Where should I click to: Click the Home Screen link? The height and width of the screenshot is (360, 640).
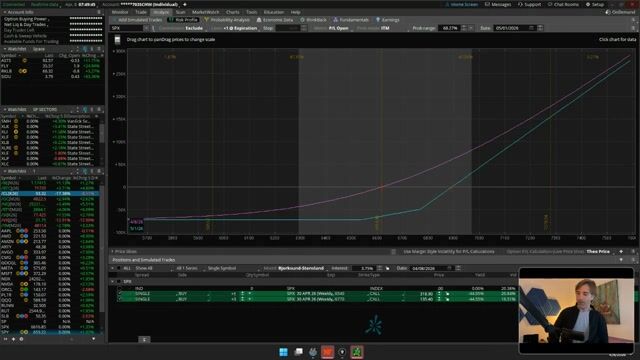coord(462,4)
